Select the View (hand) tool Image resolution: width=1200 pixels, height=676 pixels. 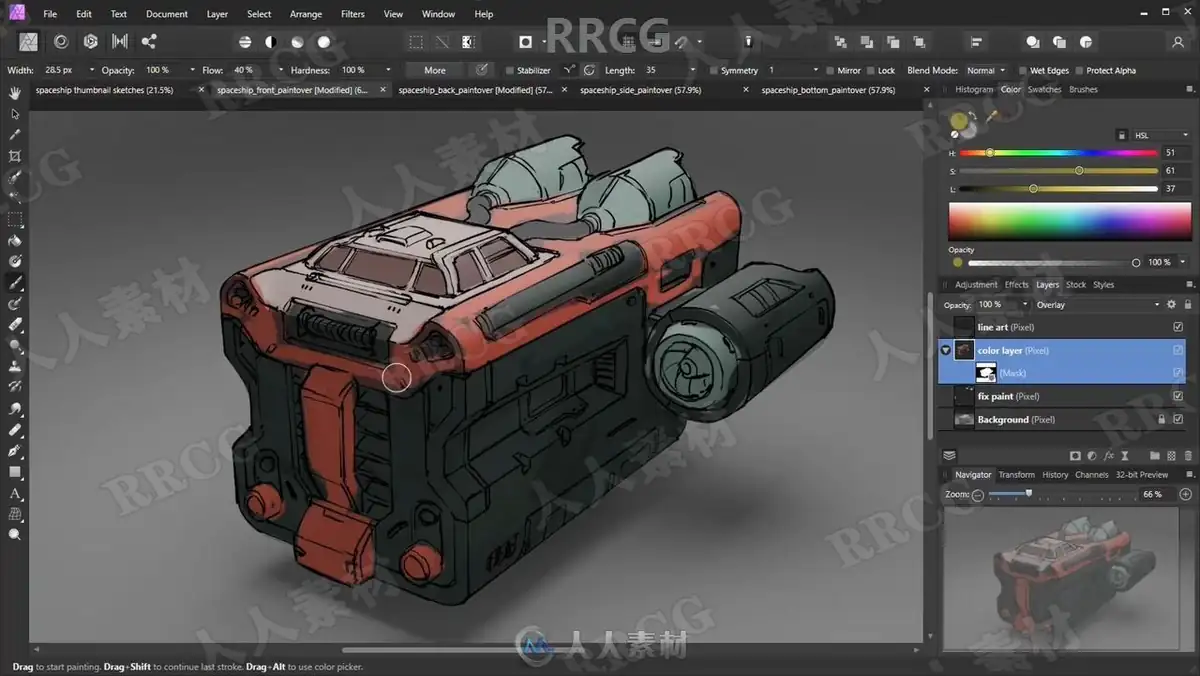click(15, 92)
